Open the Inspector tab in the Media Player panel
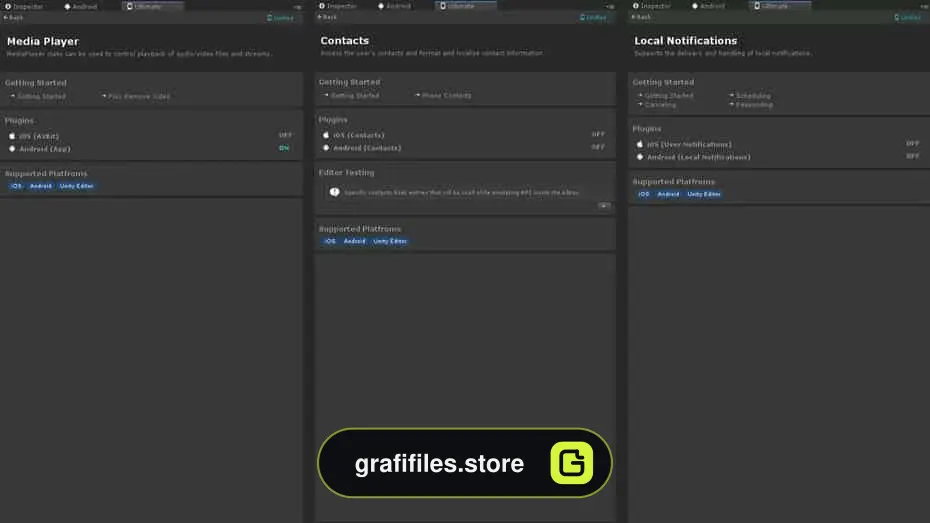The width and height of the screenshot is (930, 523). click(x=24, y=6)
